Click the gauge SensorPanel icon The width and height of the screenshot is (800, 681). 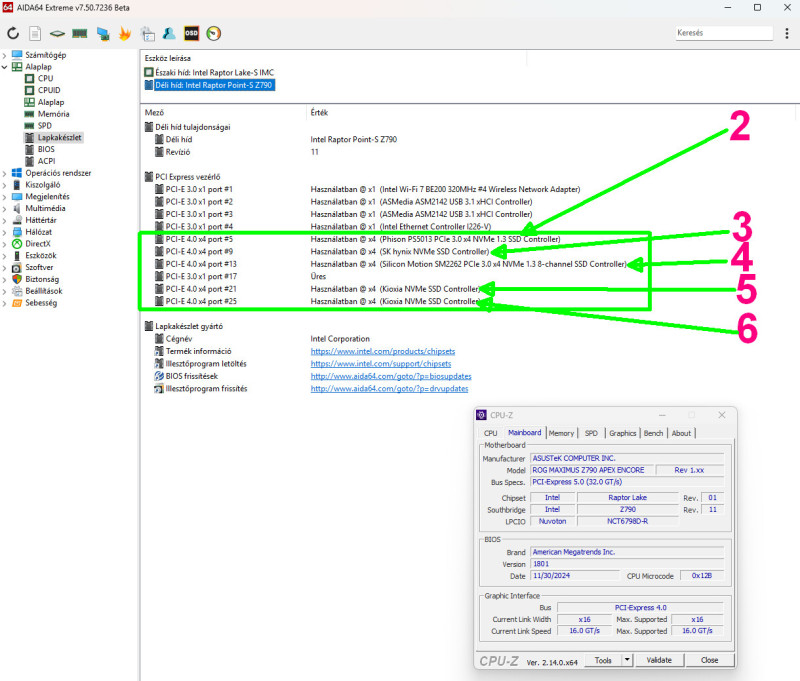coord(214,34)
